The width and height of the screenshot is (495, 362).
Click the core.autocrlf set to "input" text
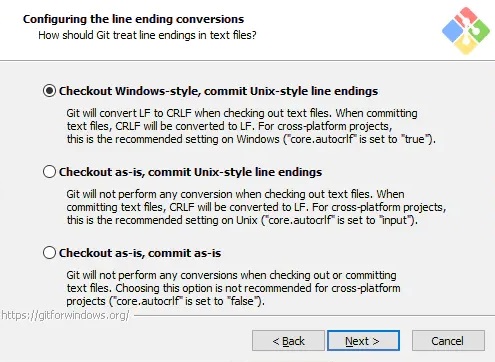pos(339,220)
